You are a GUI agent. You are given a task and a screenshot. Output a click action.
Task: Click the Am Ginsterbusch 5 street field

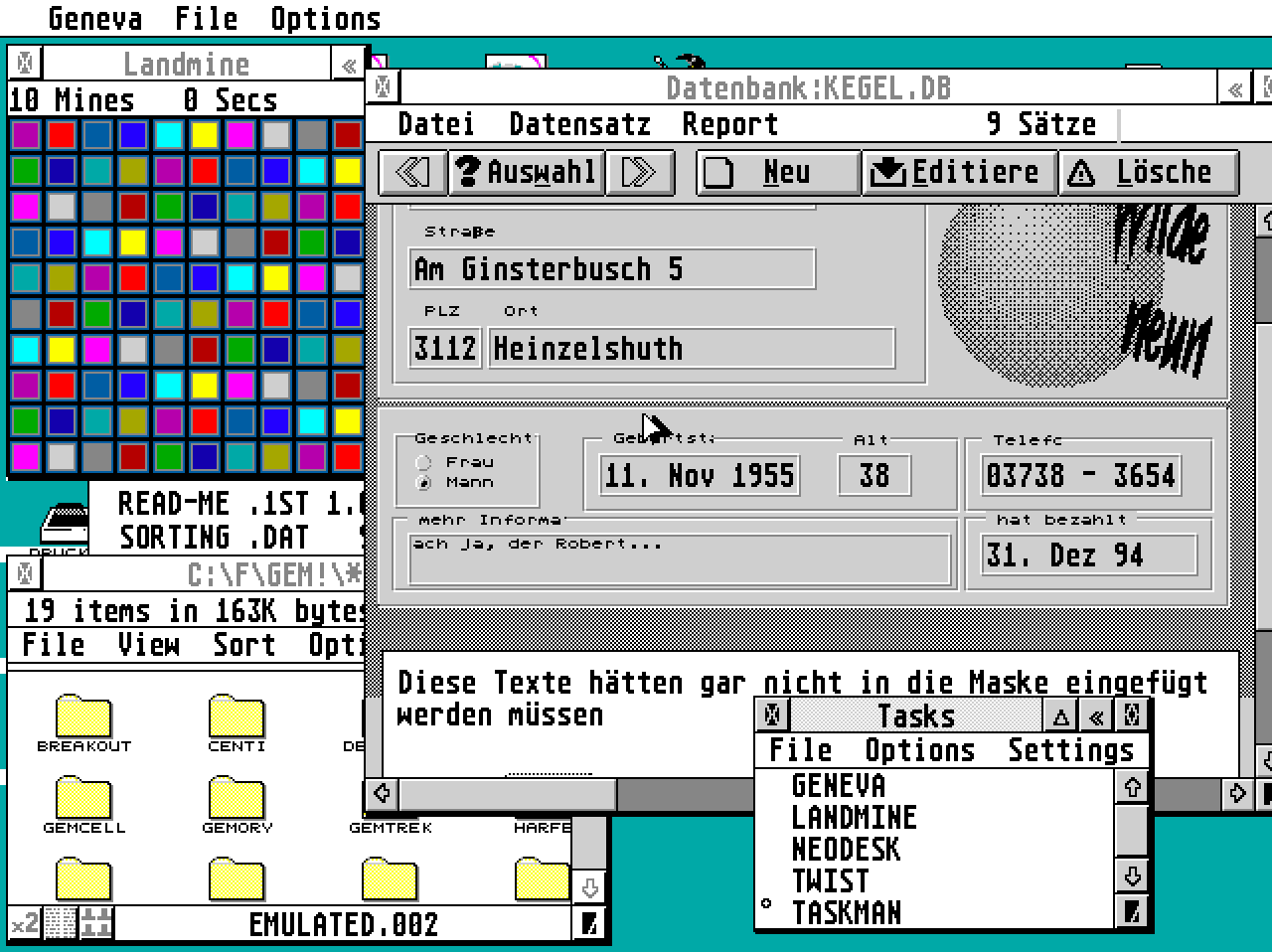point(611,269)
